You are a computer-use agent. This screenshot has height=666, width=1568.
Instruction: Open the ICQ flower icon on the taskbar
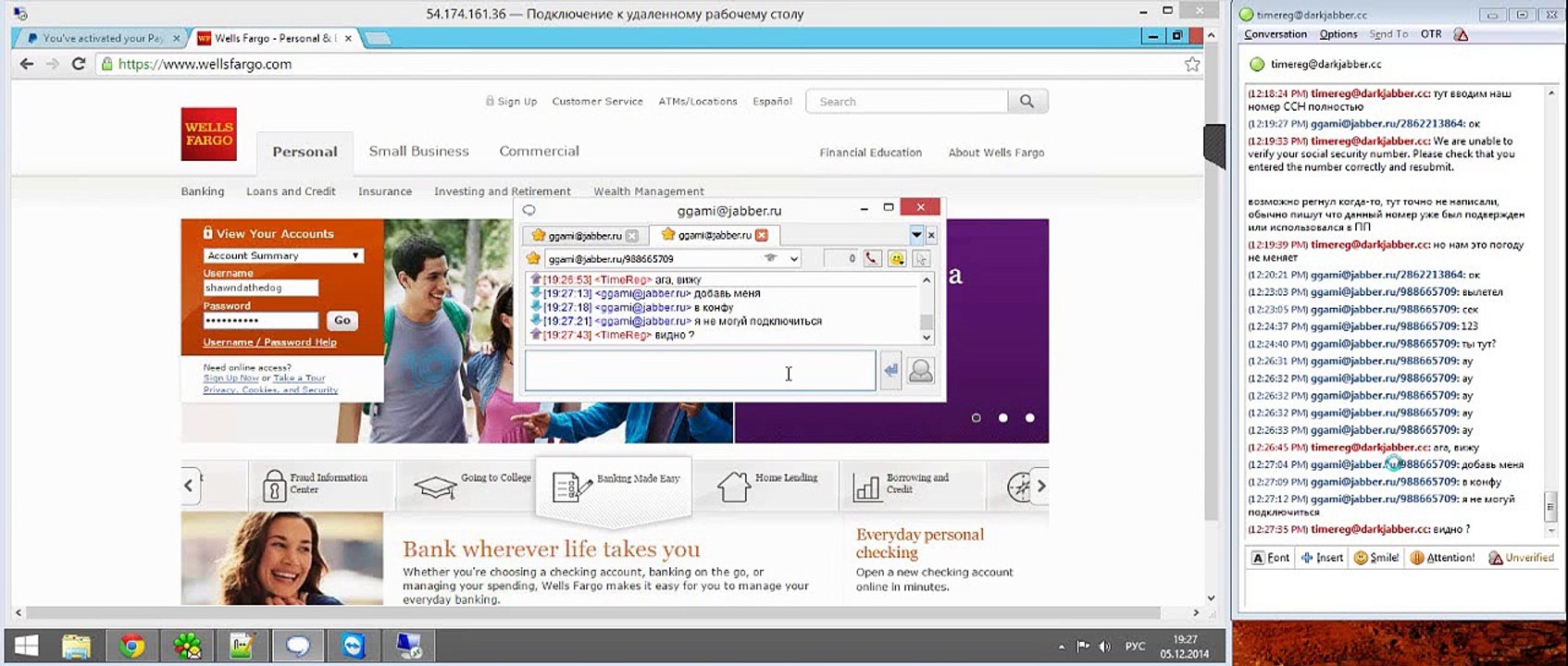pyautogui.click(x=187, y=646)
